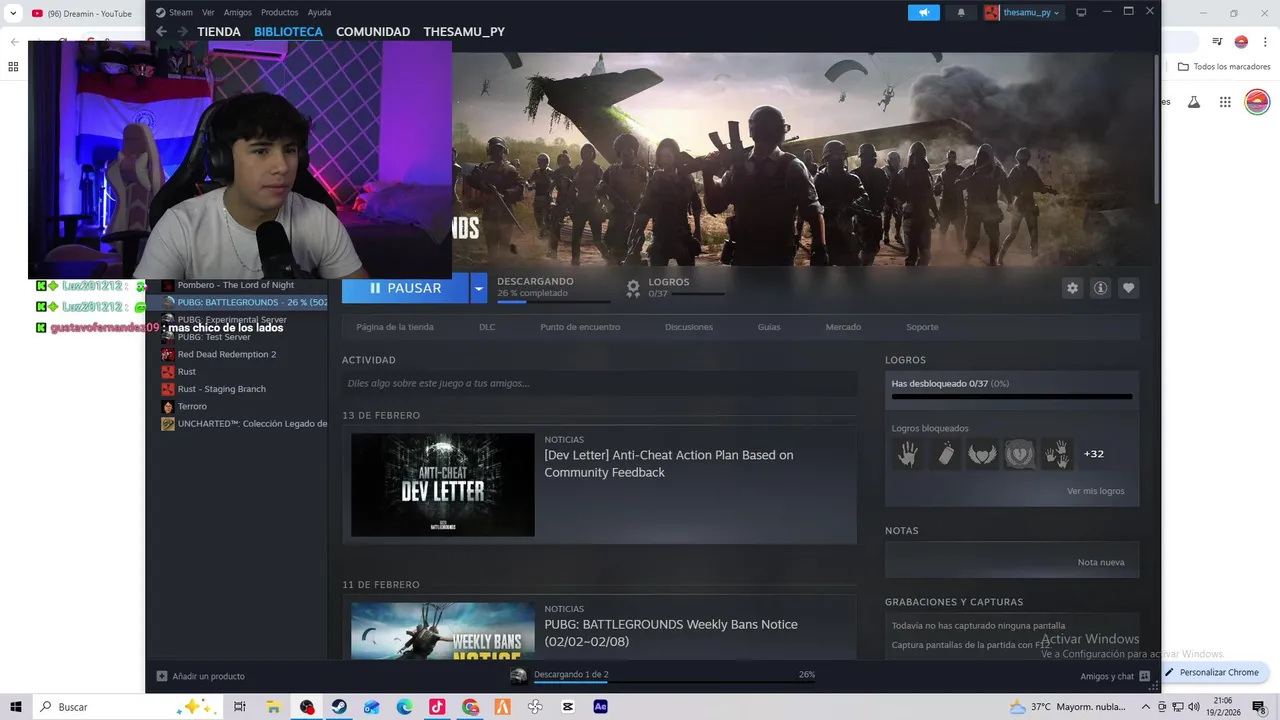The image size is (1280, 720).
Task: Toggle PUBG as favorite with heart
Action: tap(1128, 288)
